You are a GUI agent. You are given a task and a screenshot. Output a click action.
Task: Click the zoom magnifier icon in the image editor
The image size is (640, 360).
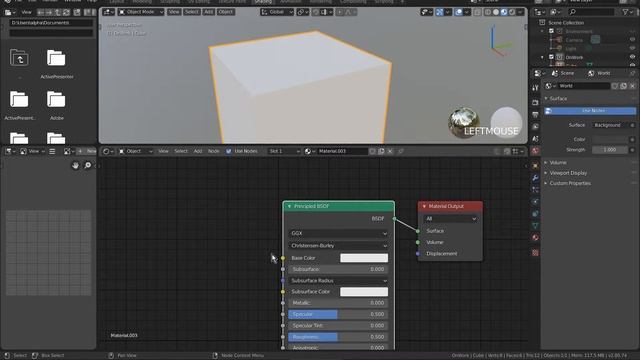click(x=88, y=165)
